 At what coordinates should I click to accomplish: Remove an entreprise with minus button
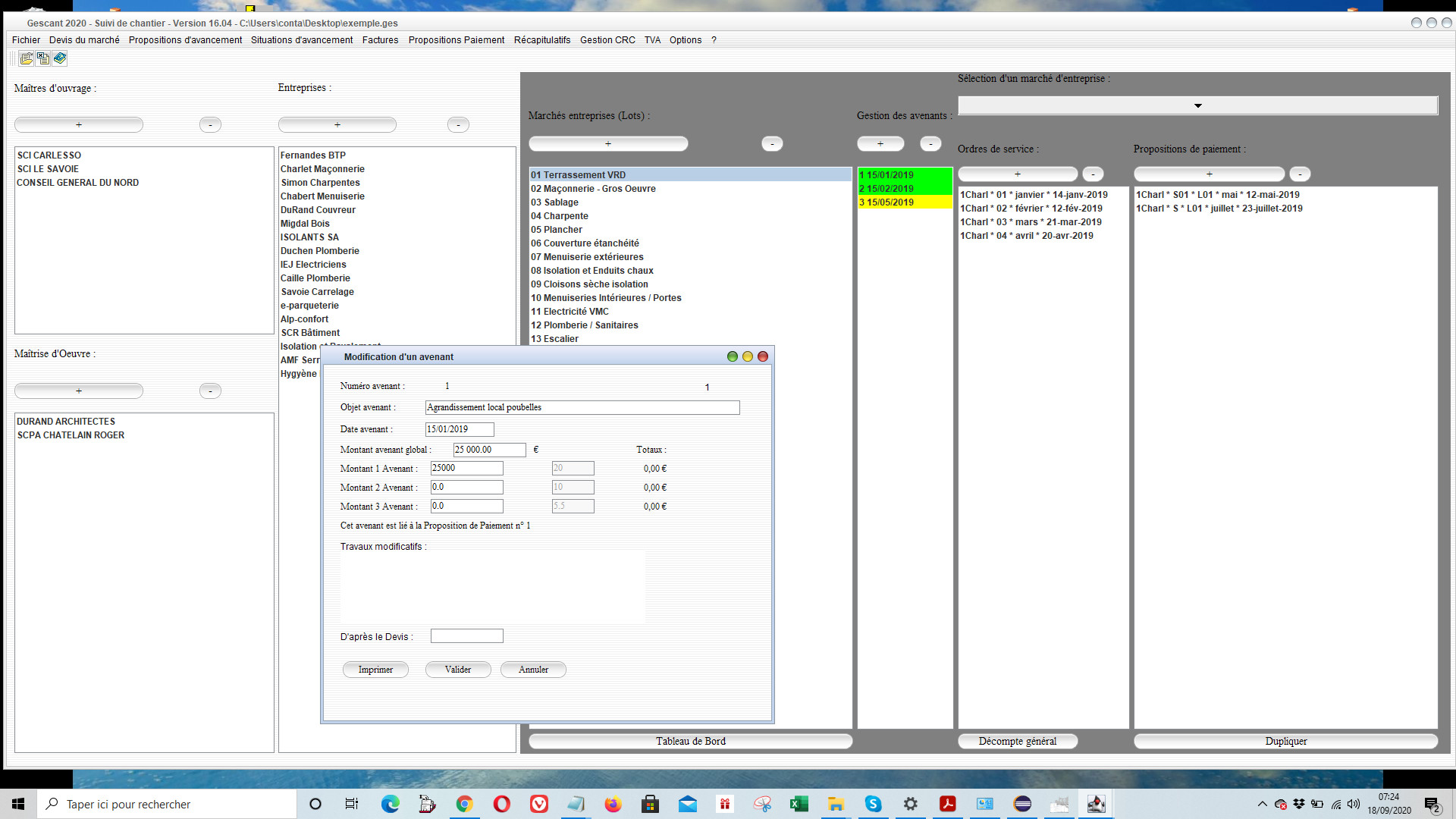pos(458,124)
